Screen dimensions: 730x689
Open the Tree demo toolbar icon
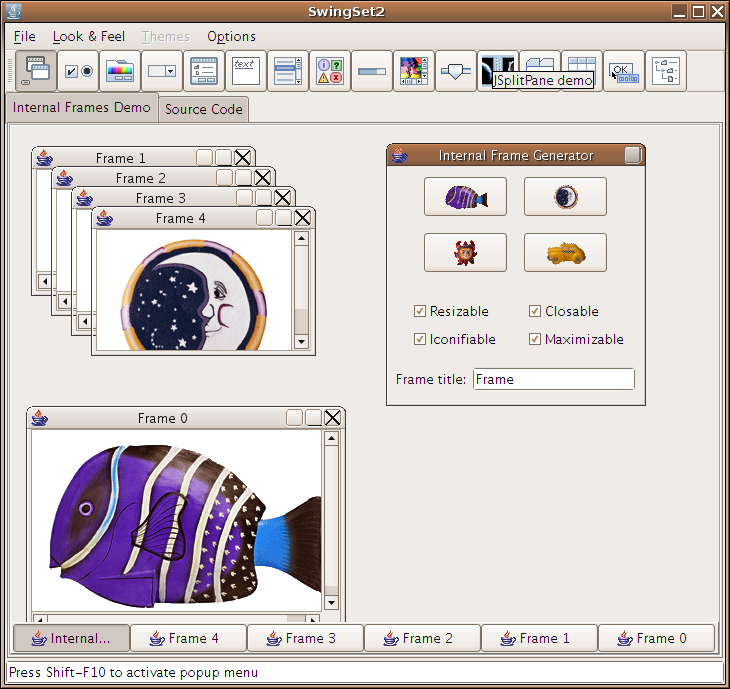point(666,71)
